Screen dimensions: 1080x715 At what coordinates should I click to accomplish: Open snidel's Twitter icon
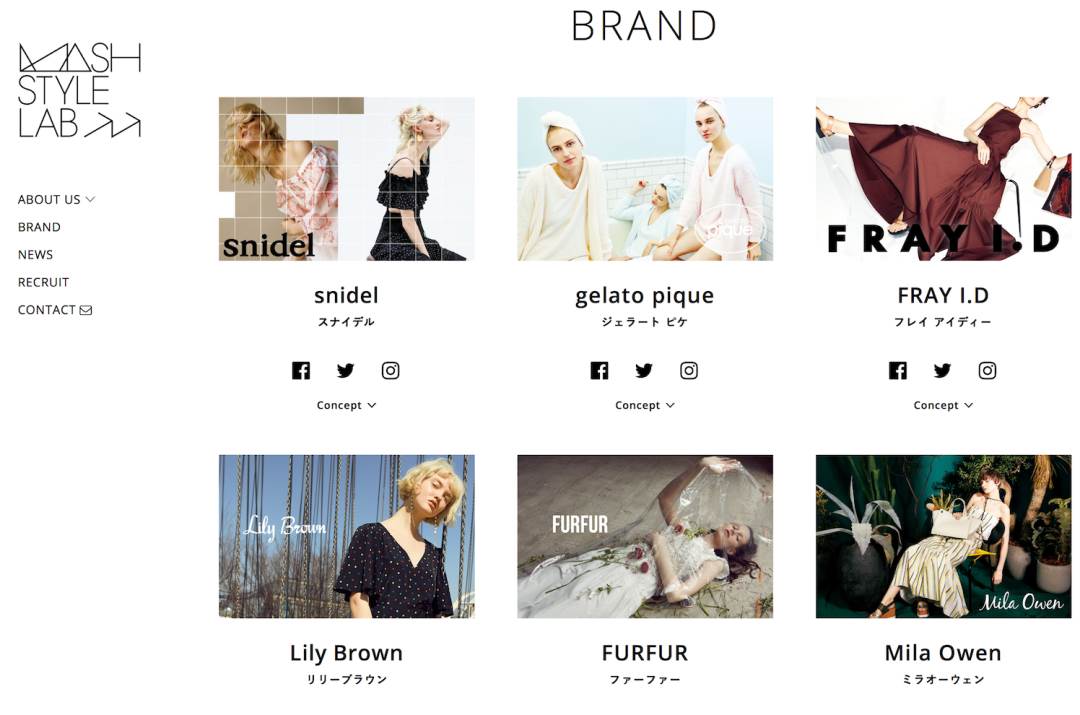coord(346,371)
